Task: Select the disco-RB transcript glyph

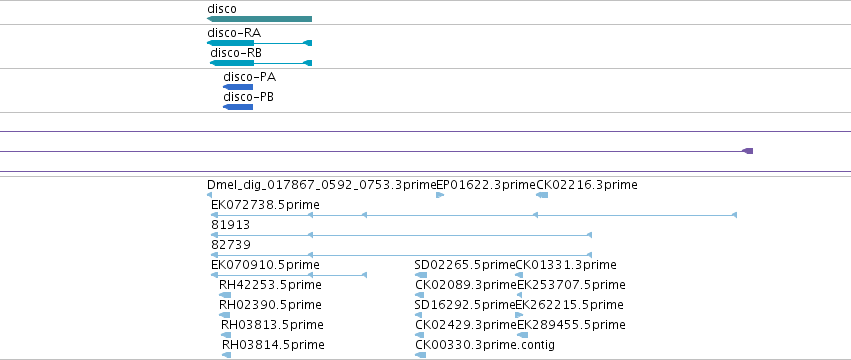Action: [x=261, y=63]
